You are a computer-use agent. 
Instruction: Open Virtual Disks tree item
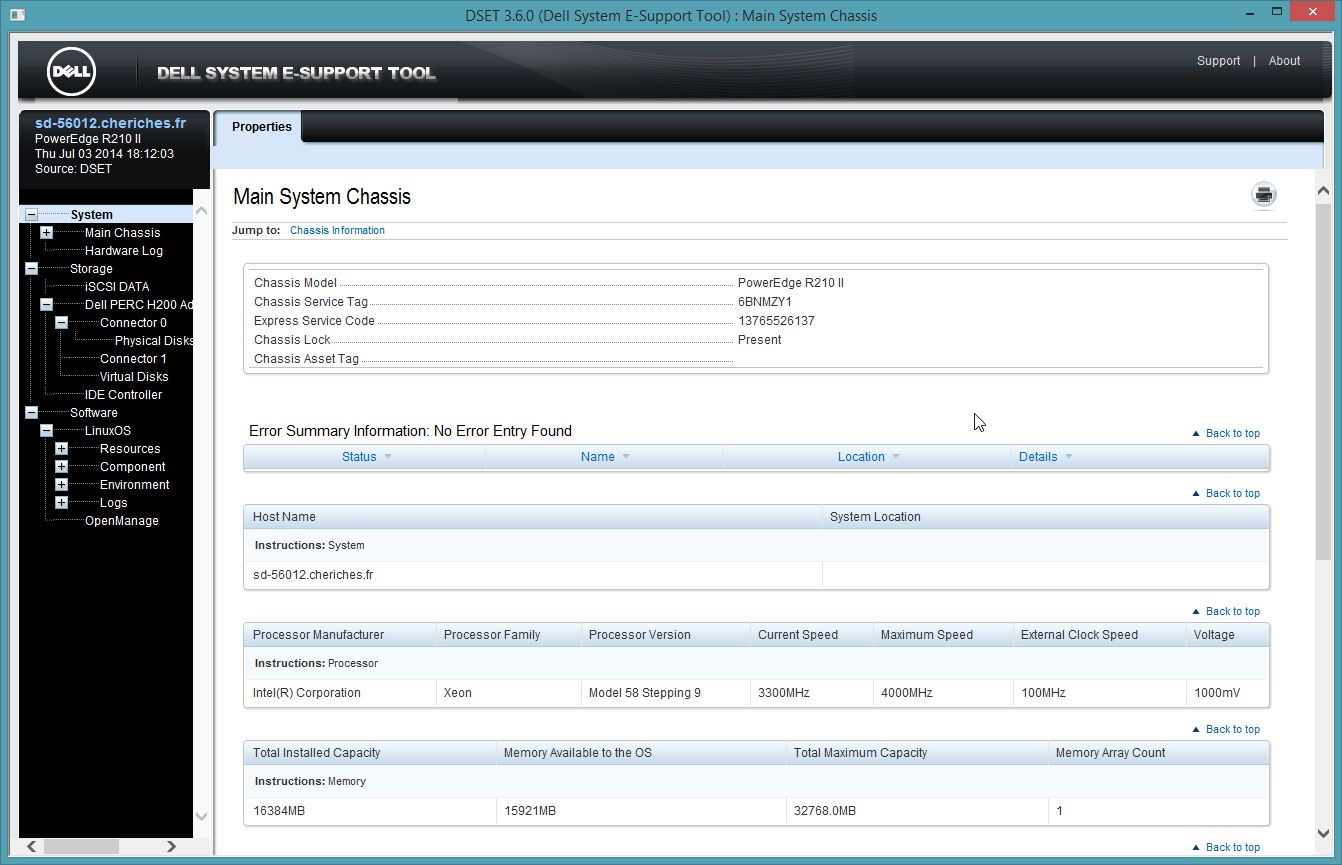click(134, 377)
